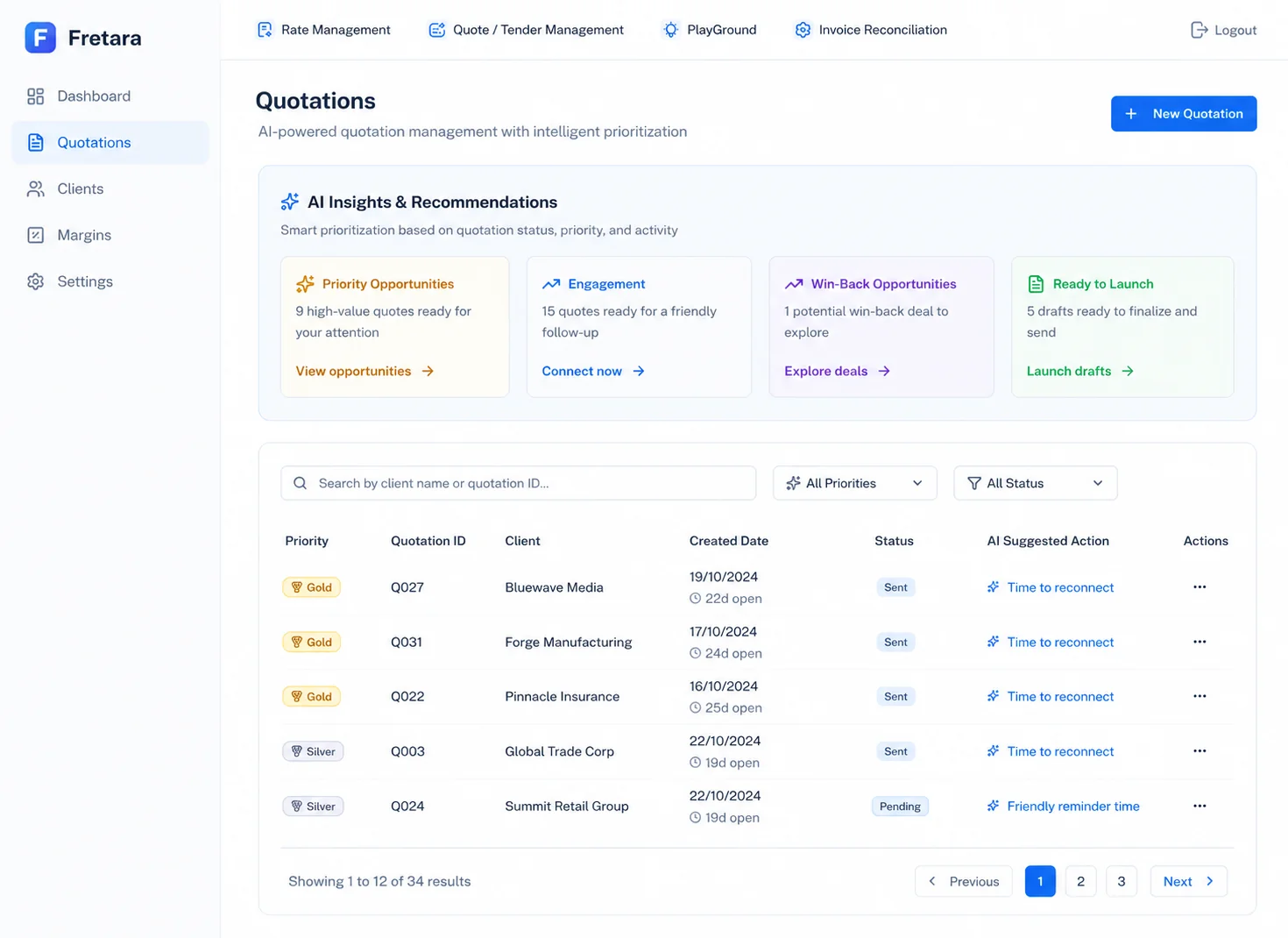This screenshot has width=1288, height=938.
Task: Open PlayGround in top navigation
Action: click(x=710, y=30)
